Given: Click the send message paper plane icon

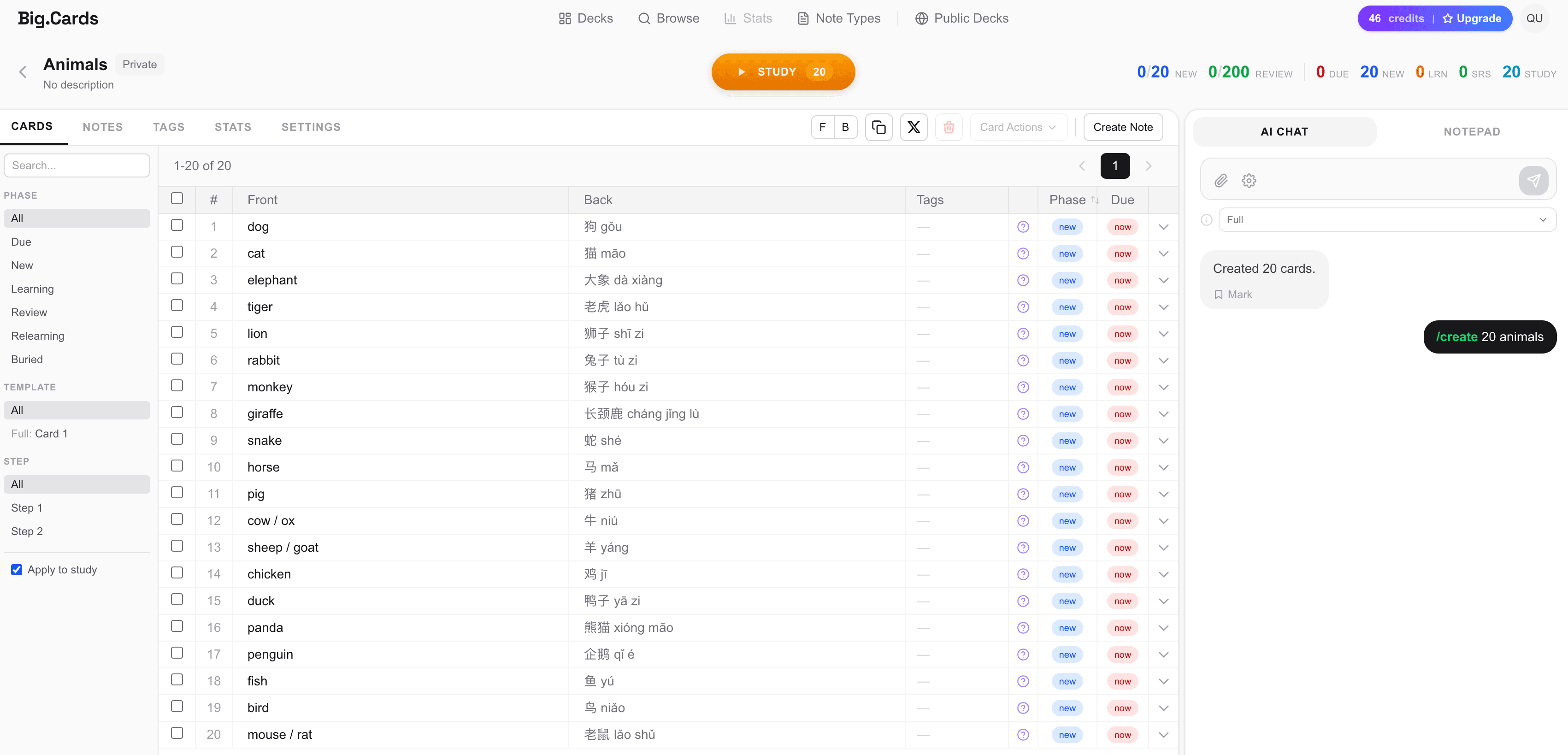Looking at the screenshot, I should point(1533,181).
